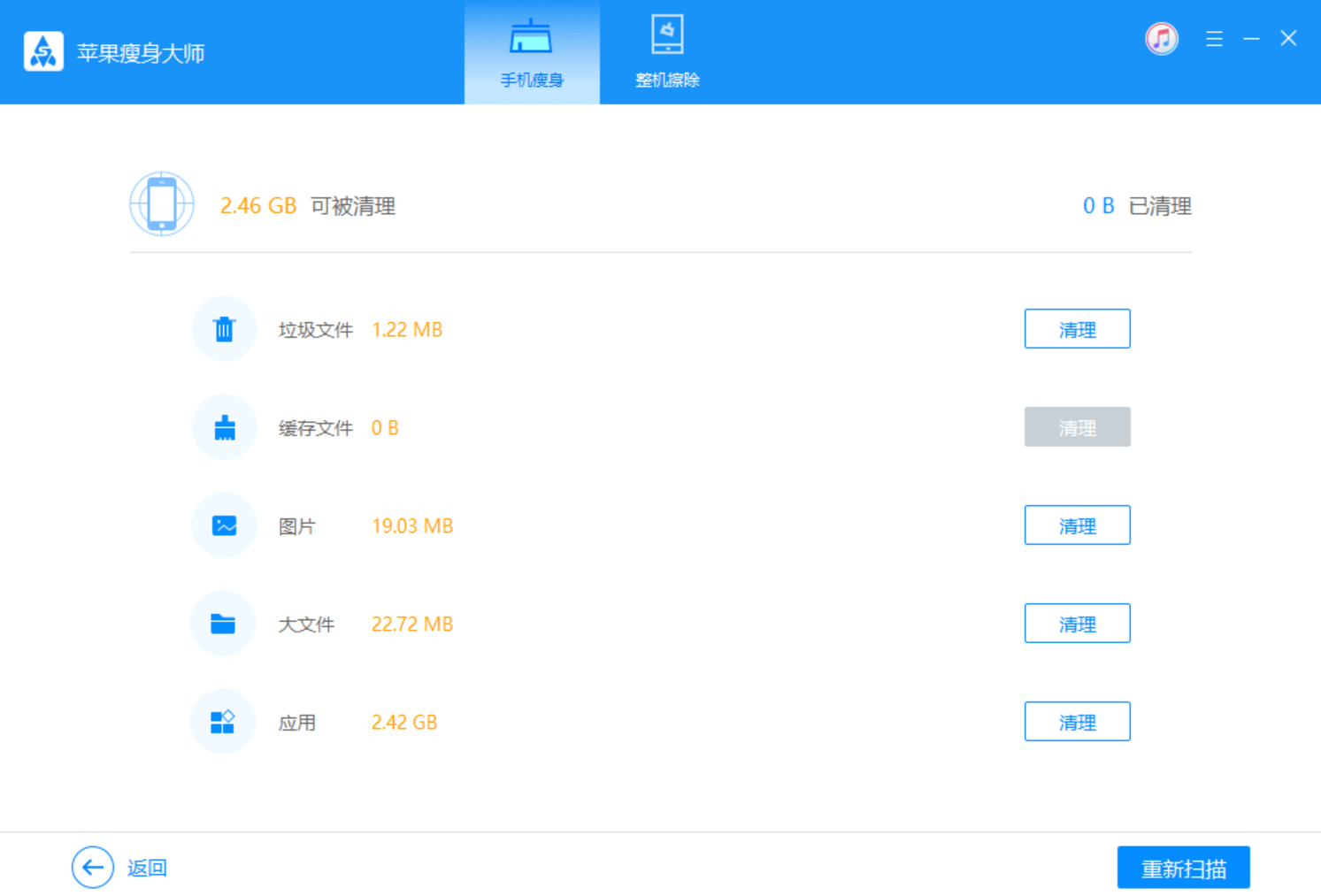Click the apps category icon
The height and width of the screenshot is (896, 1321).
[x=222, y=722]
